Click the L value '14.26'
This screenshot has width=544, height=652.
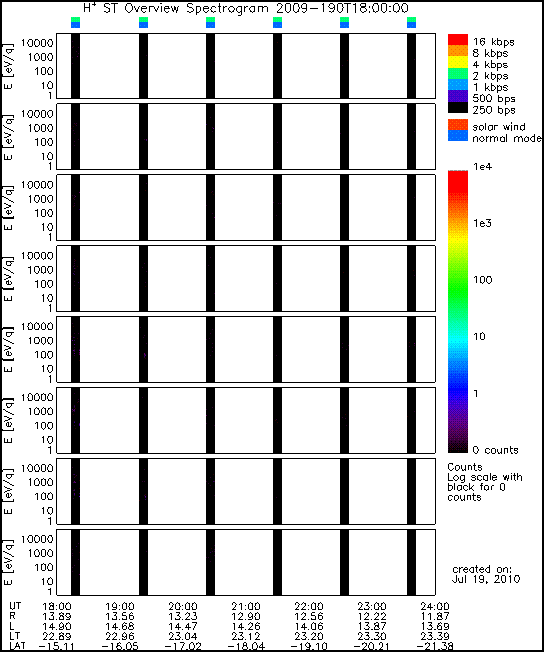coord(246,627)
